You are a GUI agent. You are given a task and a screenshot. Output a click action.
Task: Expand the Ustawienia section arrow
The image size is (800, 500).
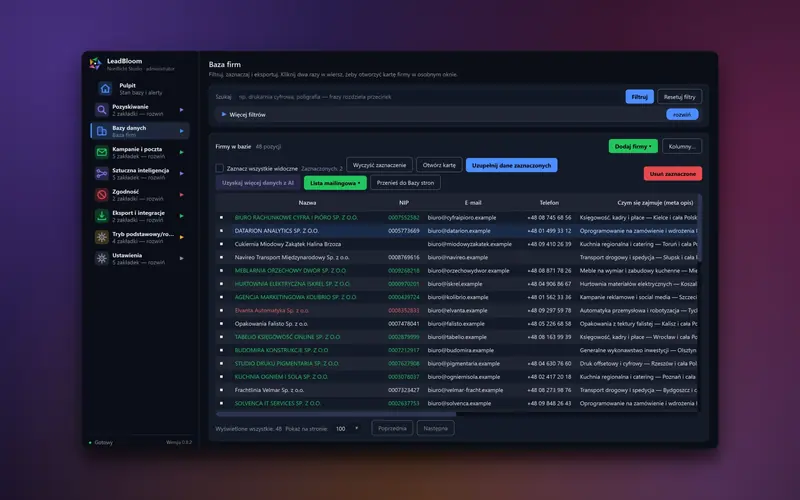click(182, 258)
